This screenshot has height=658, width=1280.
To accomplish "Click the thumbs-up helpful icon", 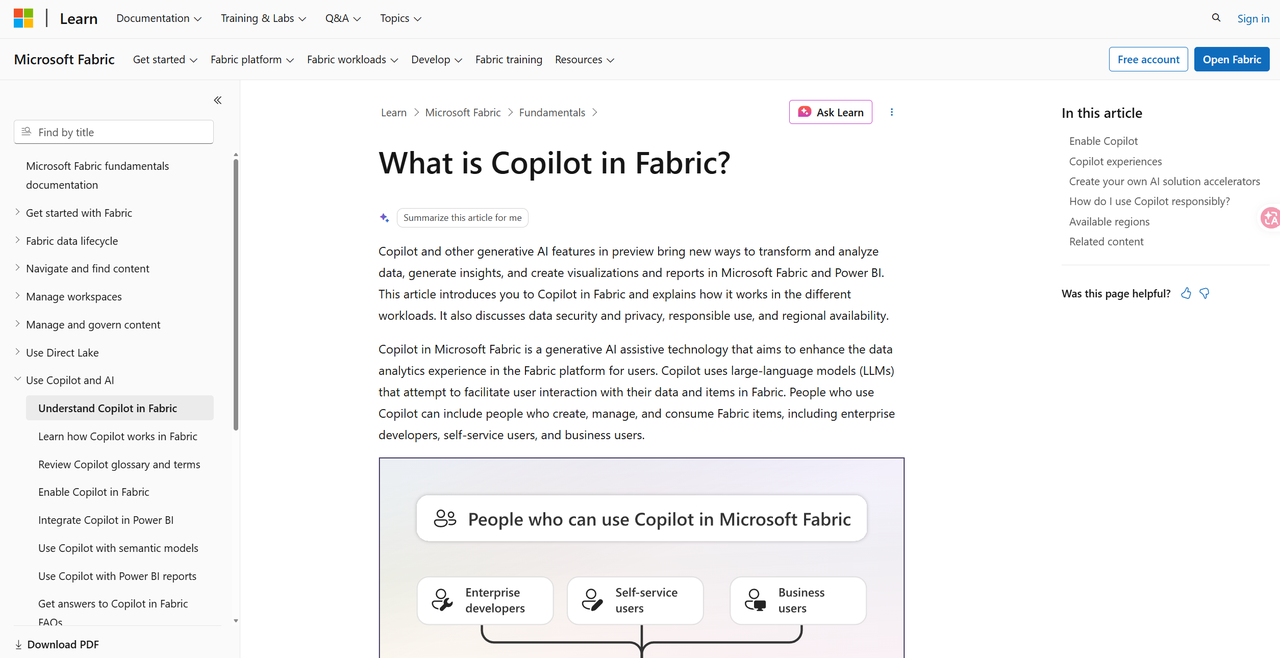I will click(x=1186, y=293).
